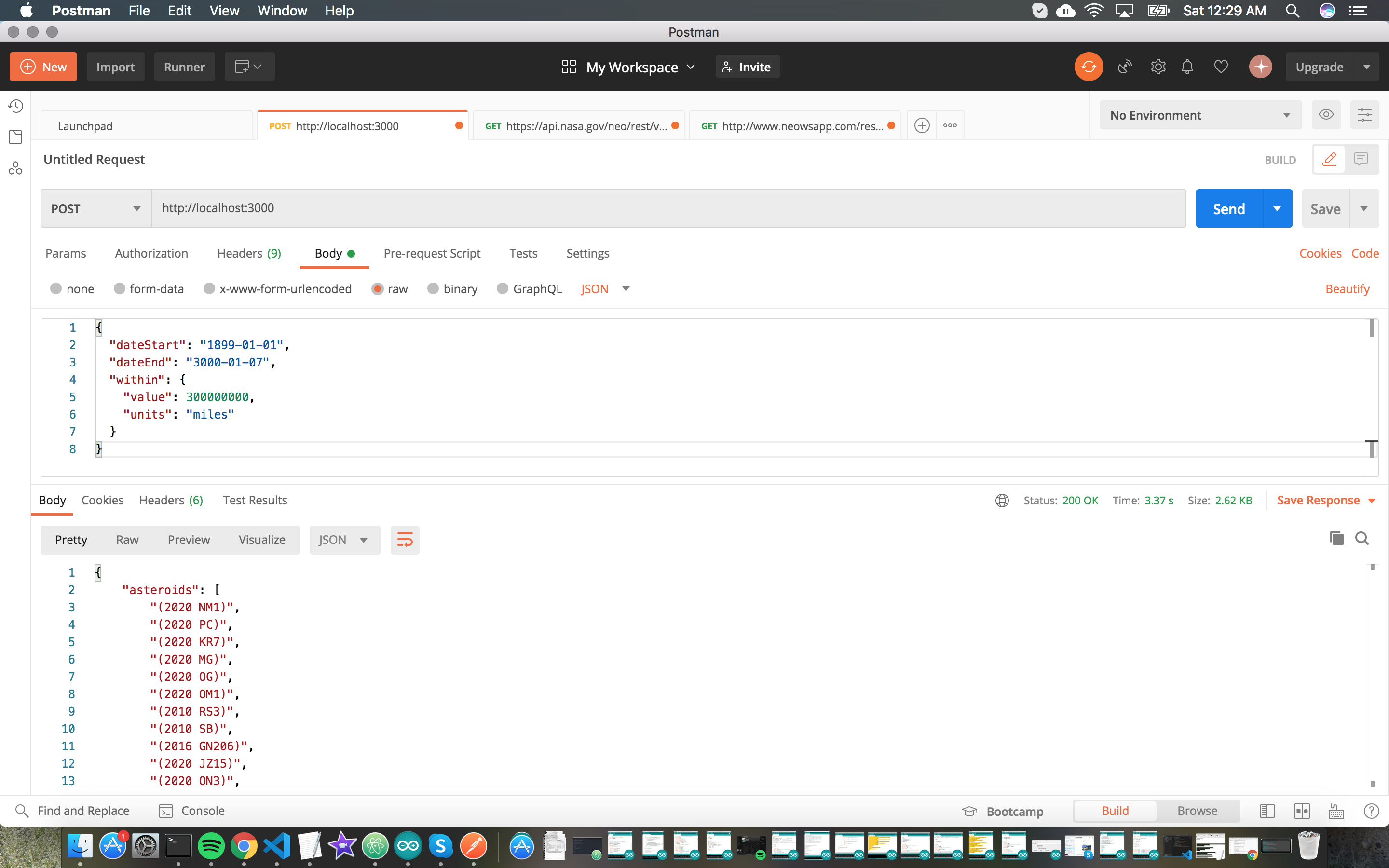The height and width of the screenshot is (868, 1389).
Task: Switch to the Headers (9) tab
Action: point(249,253)
